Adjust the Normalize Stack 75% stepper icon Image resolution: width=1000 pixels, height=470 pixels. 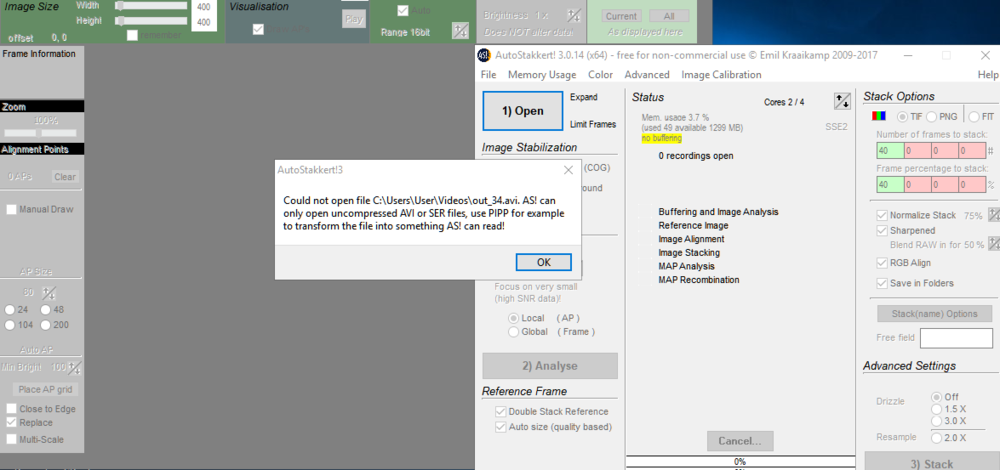pyautogui.click(x=994, y=215)
